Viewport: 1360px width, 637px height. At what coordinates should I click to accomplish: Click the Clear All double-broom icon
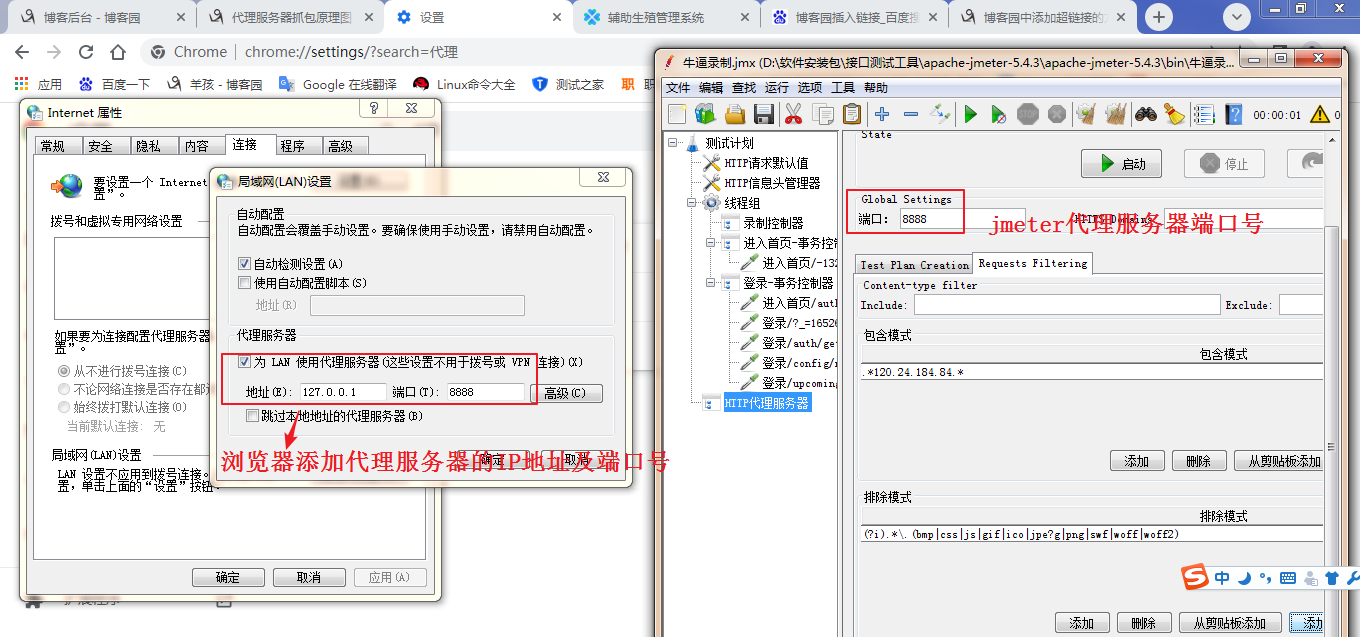pos(1115,114)
